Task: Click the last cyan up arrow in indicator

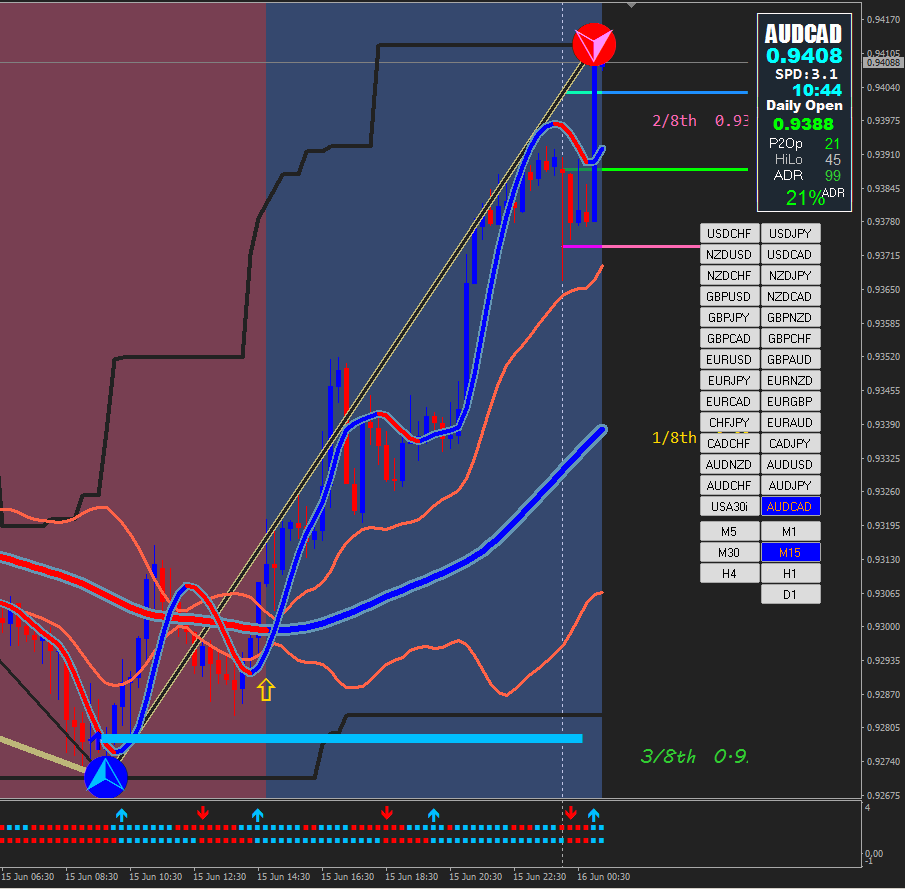Action: pyautogui.click(x=593, y=815)
